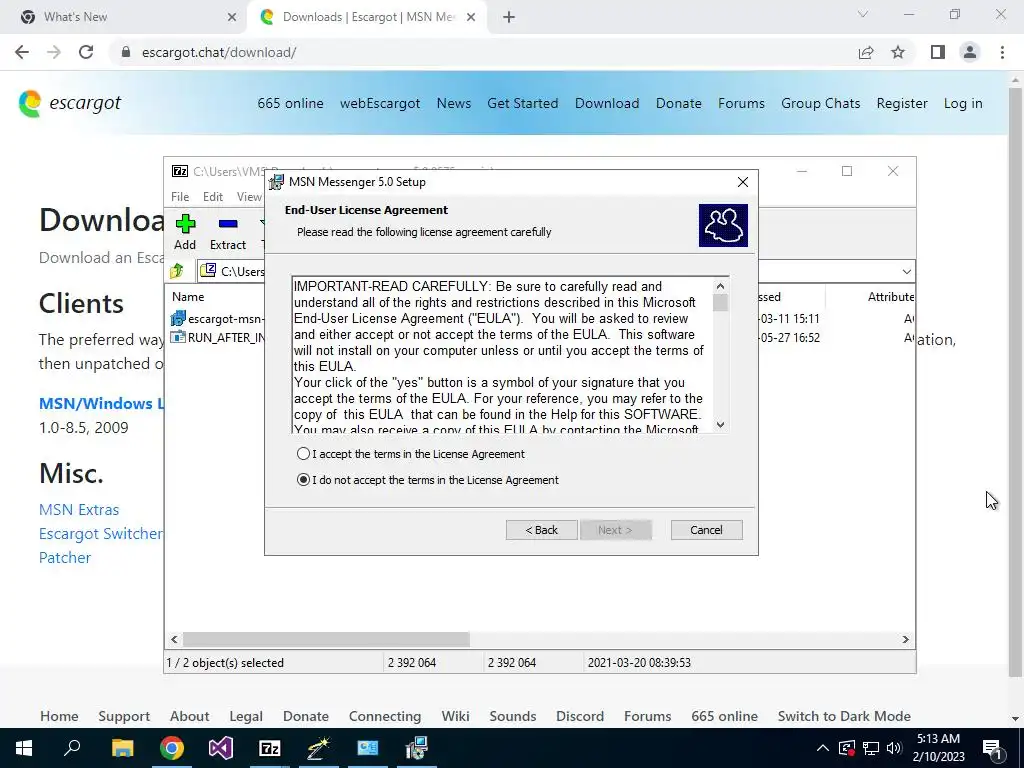Select the escargot-msn file in 7-Zip list
This screenshot has height=768, width=1024.
217,319
